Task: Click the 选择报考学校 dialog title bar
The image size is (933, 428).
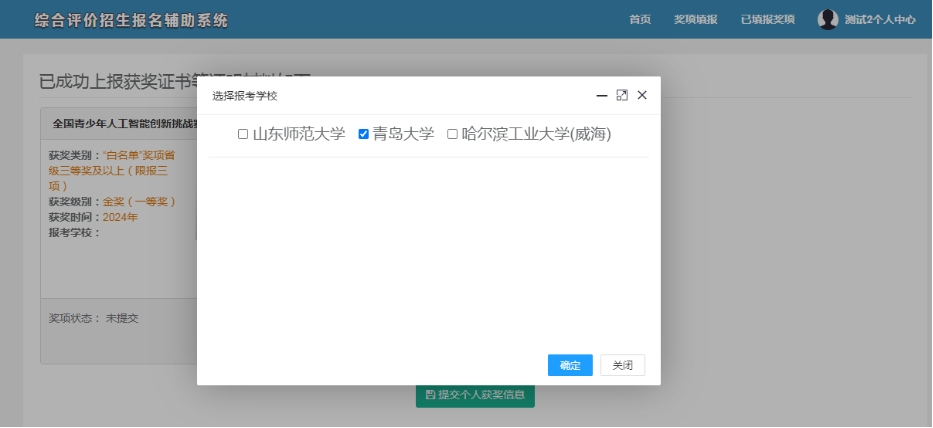Action: pos(400,95)
